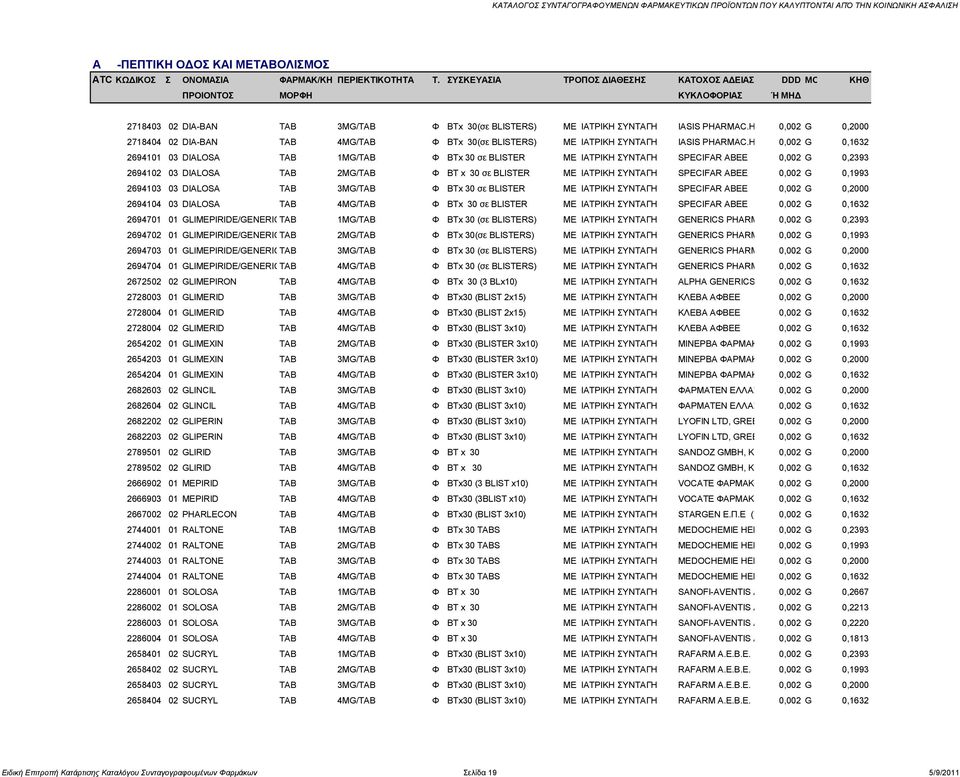Click code 2682202 GLIPERIN row
960x777 pixels.
pos(144,421)
